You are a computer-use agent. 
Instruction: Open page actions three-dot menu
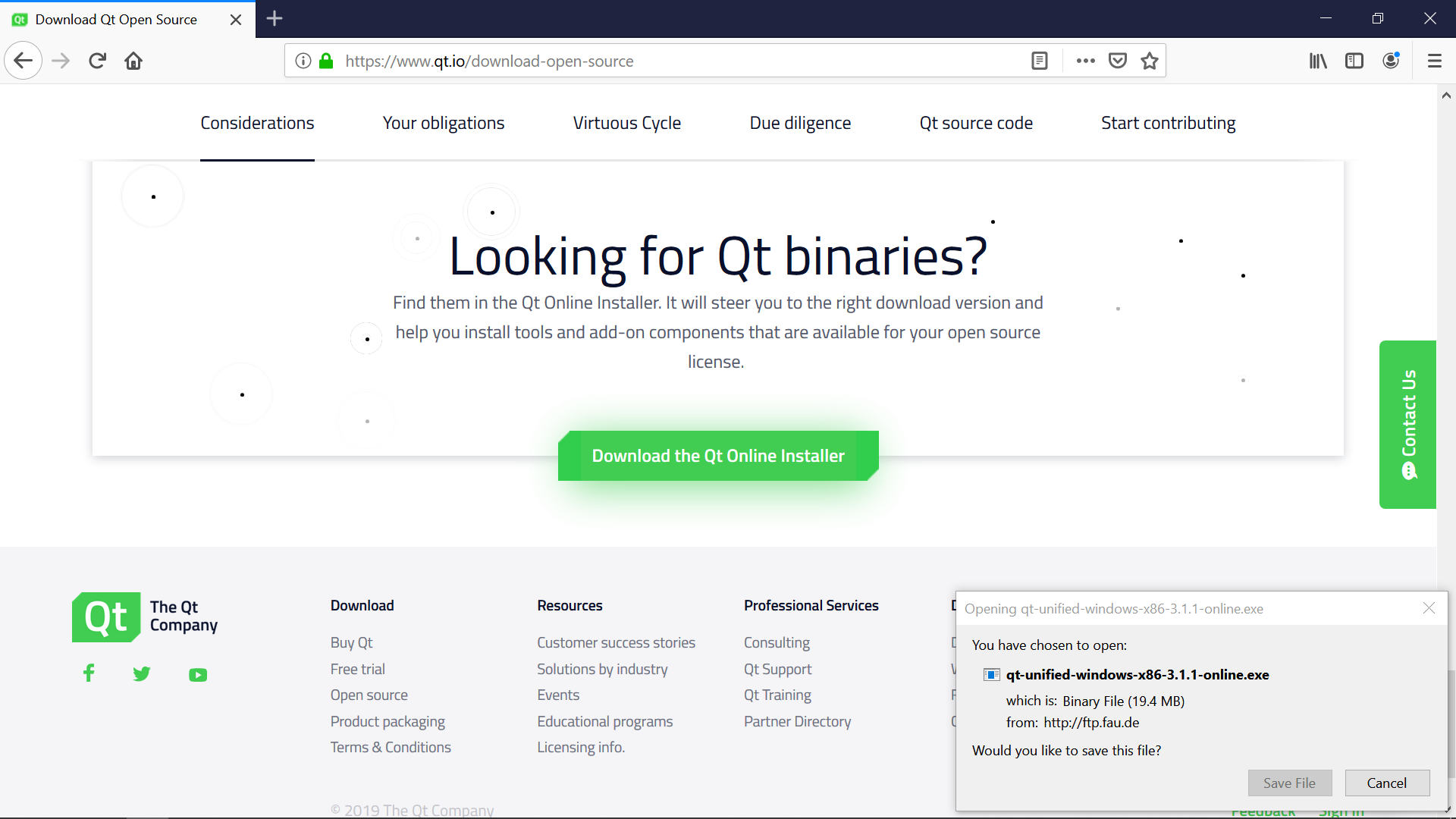[x=1085, y=61]
